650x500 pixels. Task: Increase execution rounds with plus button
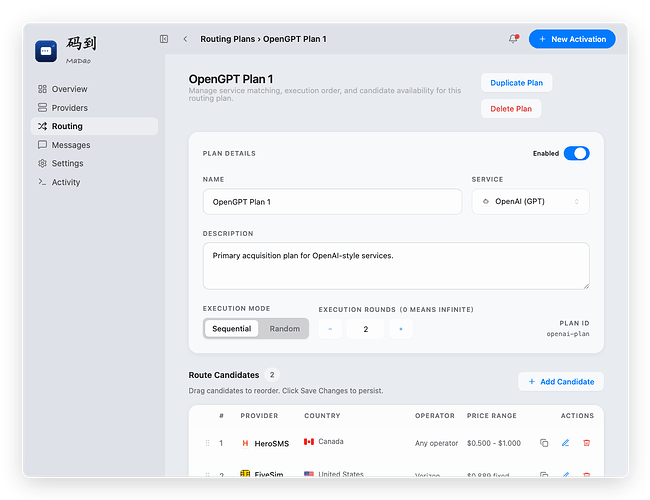[x=400, y=329]
